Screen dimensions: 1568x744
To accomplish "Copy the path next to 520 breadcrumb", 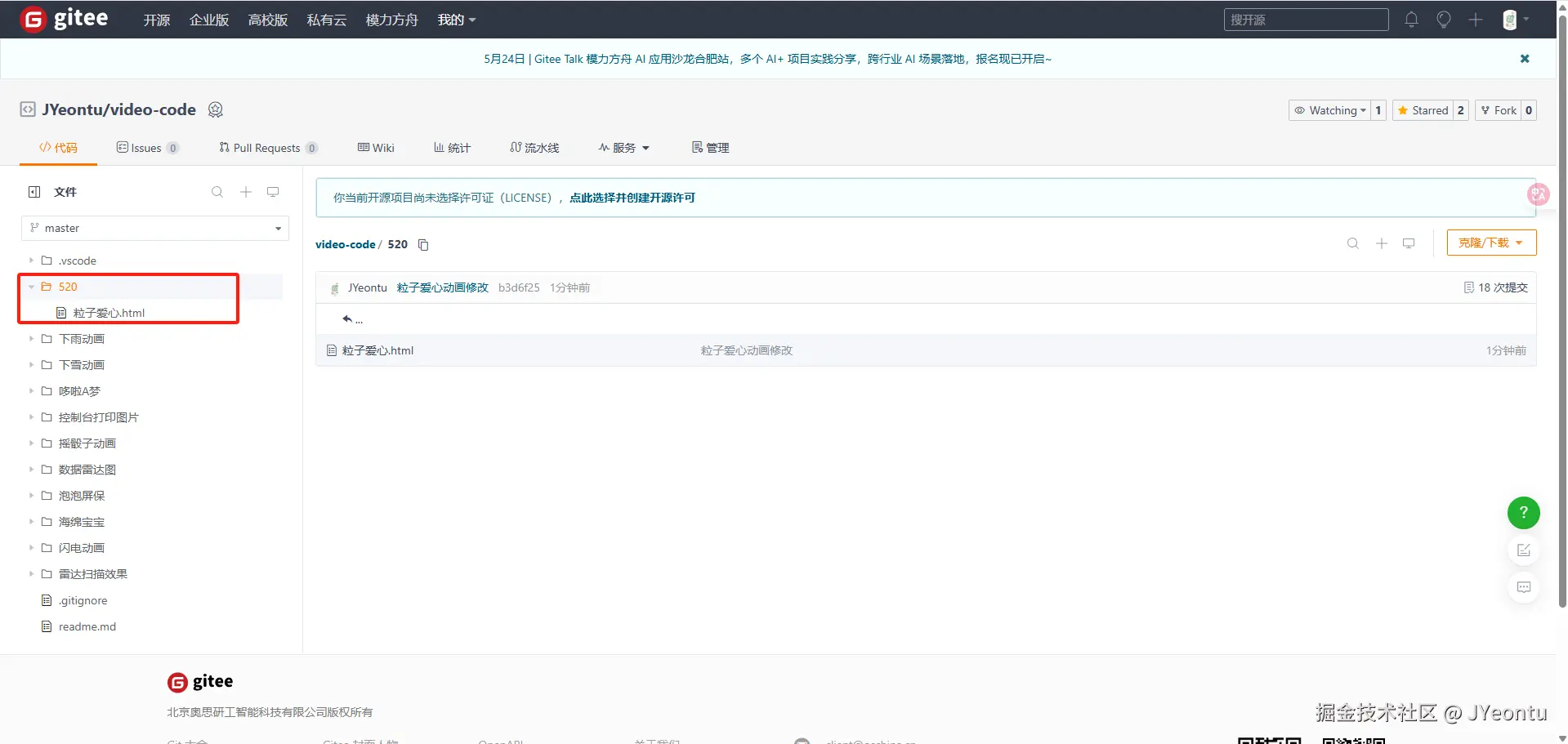I will point(423,245).
